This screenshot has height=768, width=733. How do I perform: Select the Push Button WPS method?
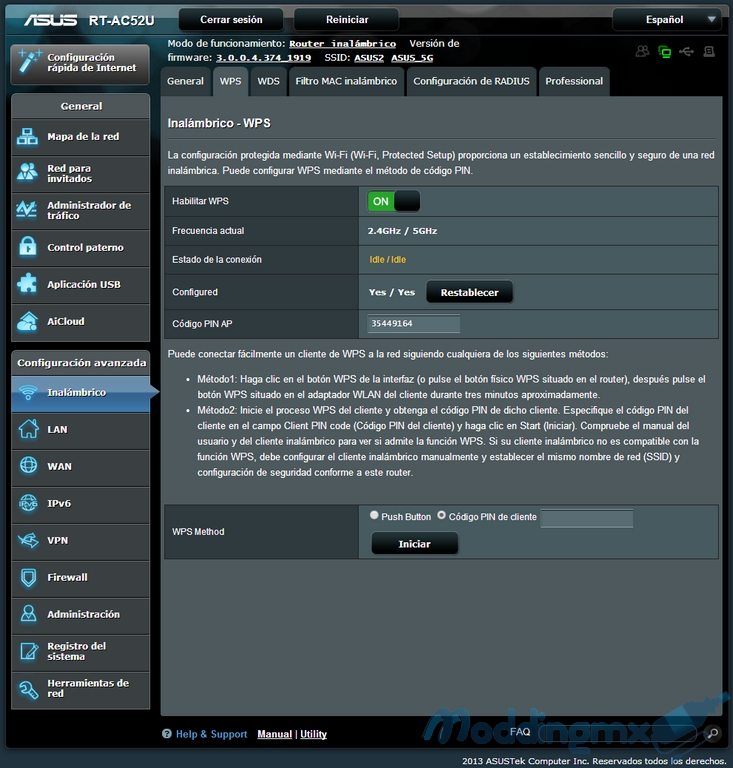point(375,515)
